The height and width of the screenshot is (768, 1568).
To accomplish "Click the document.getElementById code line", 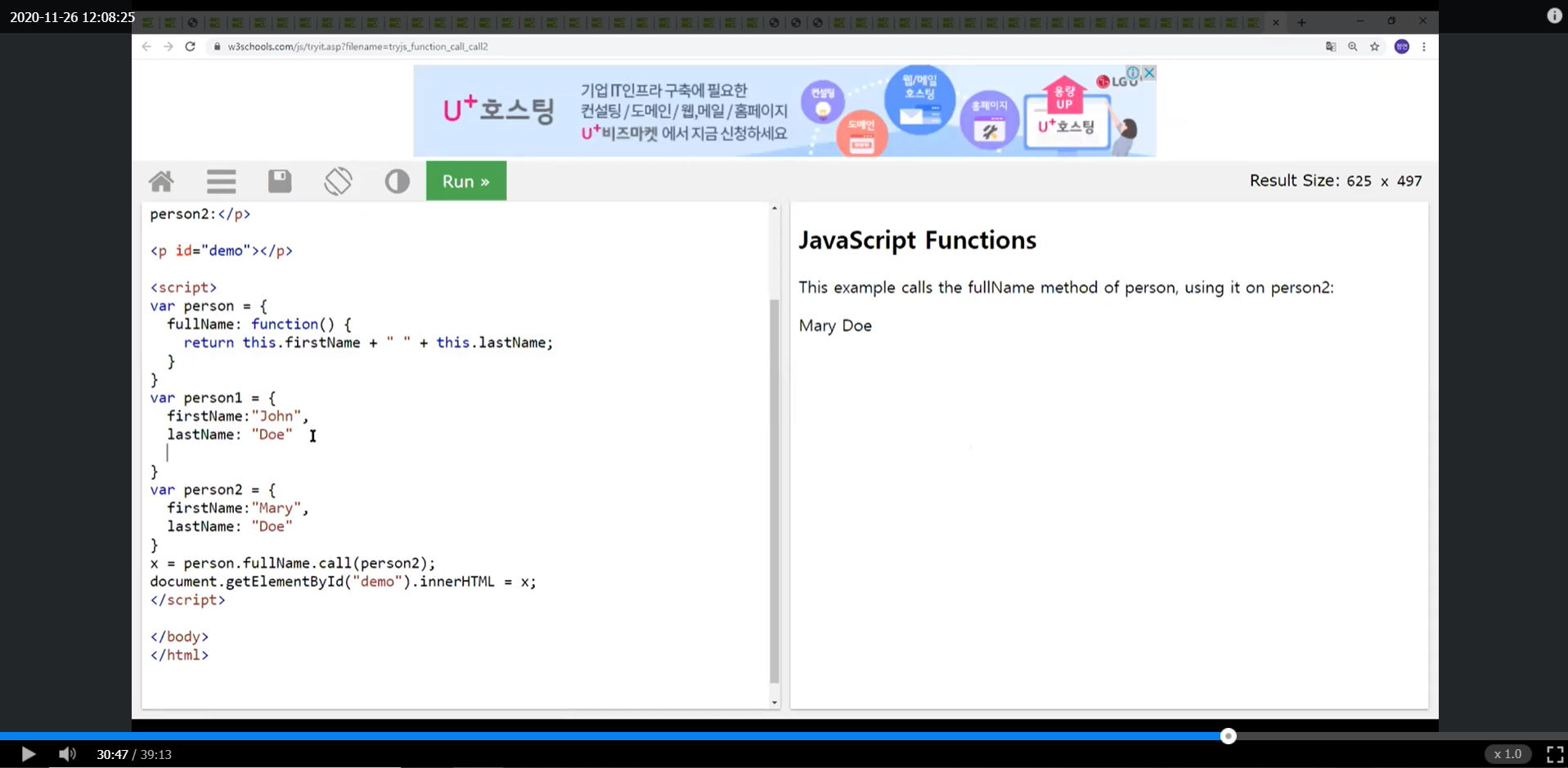I will pos(343,582).
